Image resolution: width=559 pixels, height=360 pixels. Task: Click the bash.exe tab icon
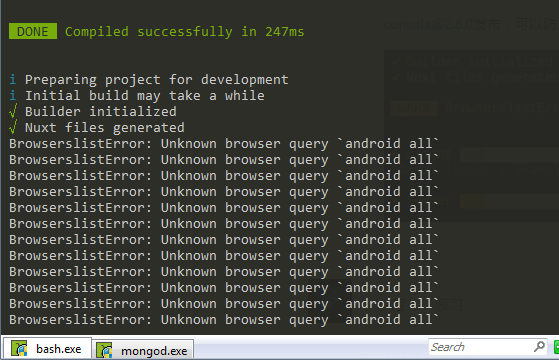[19, 349]
